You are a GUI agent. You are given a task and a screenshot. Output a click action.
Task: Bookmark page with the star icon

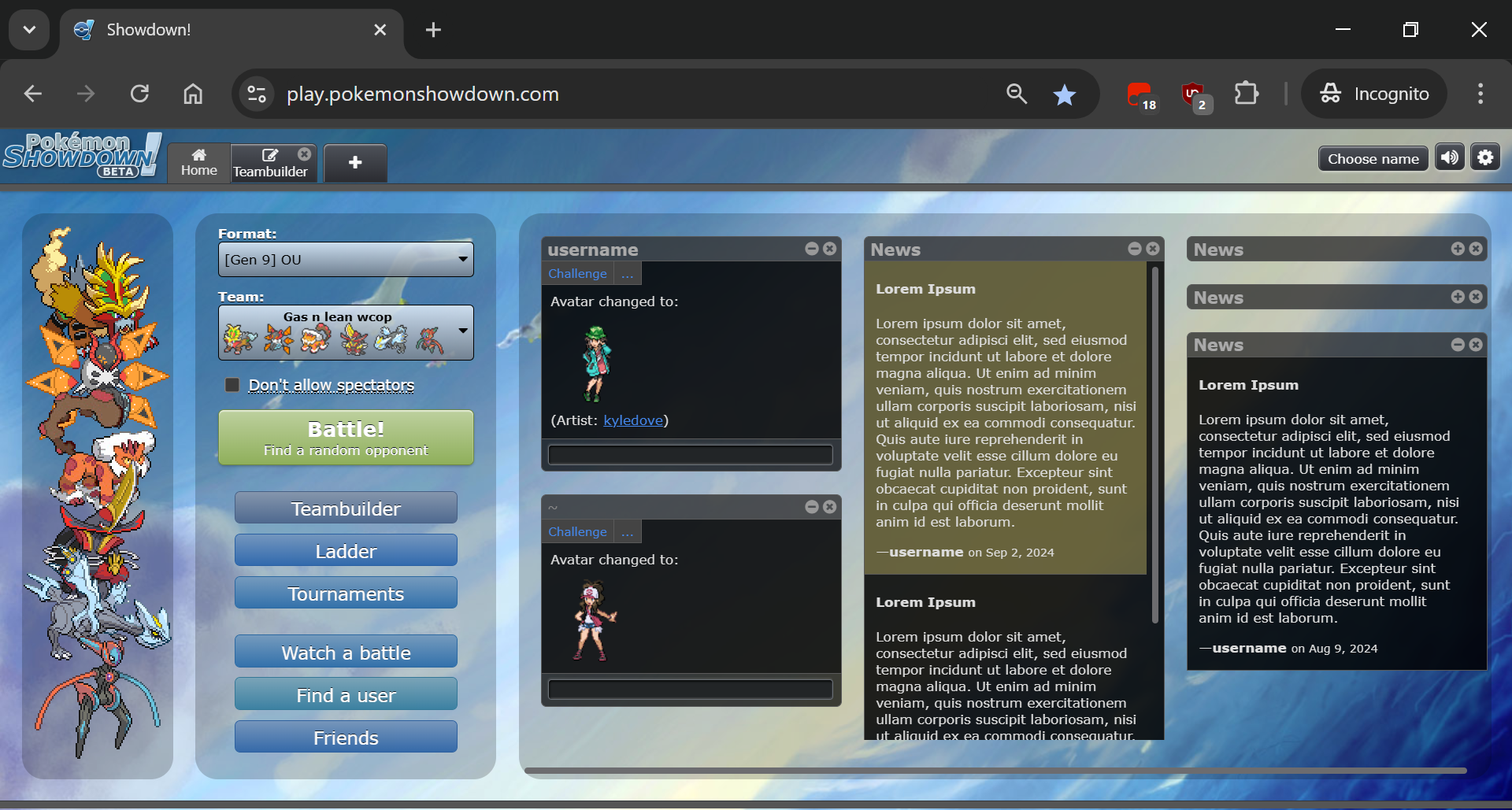tap(1064, 94)
